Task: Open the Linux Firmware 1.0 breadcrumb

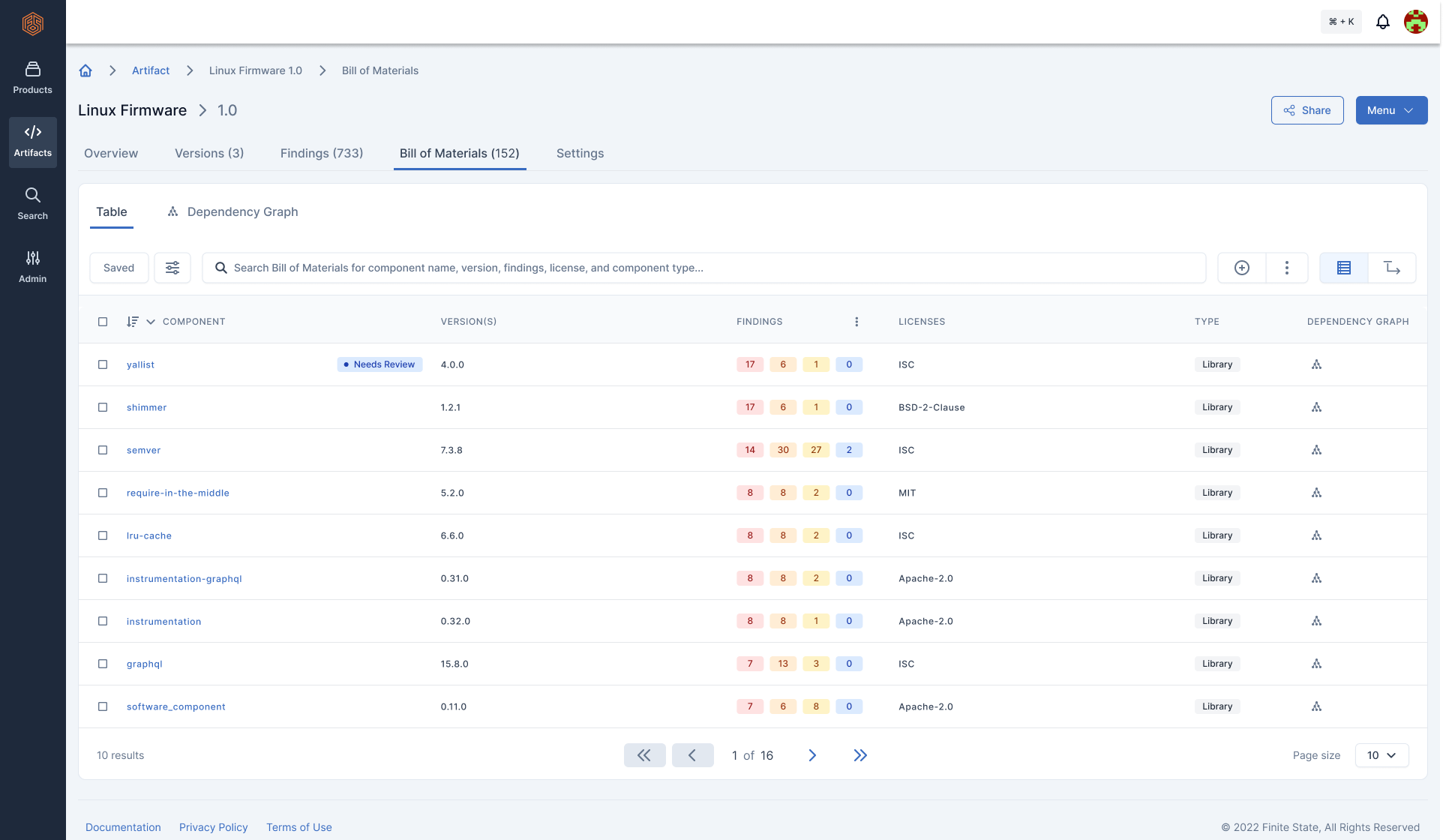Action: tap(256, 70)
